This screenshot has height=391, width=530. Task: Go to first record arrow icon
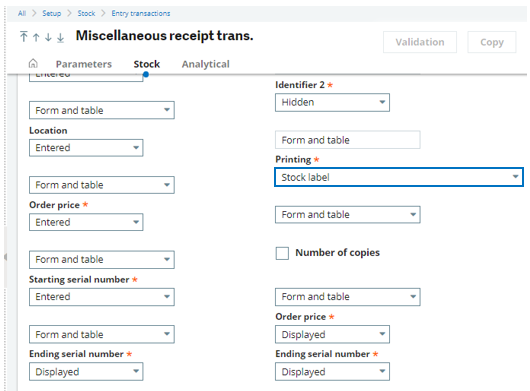tap(23, 36)
